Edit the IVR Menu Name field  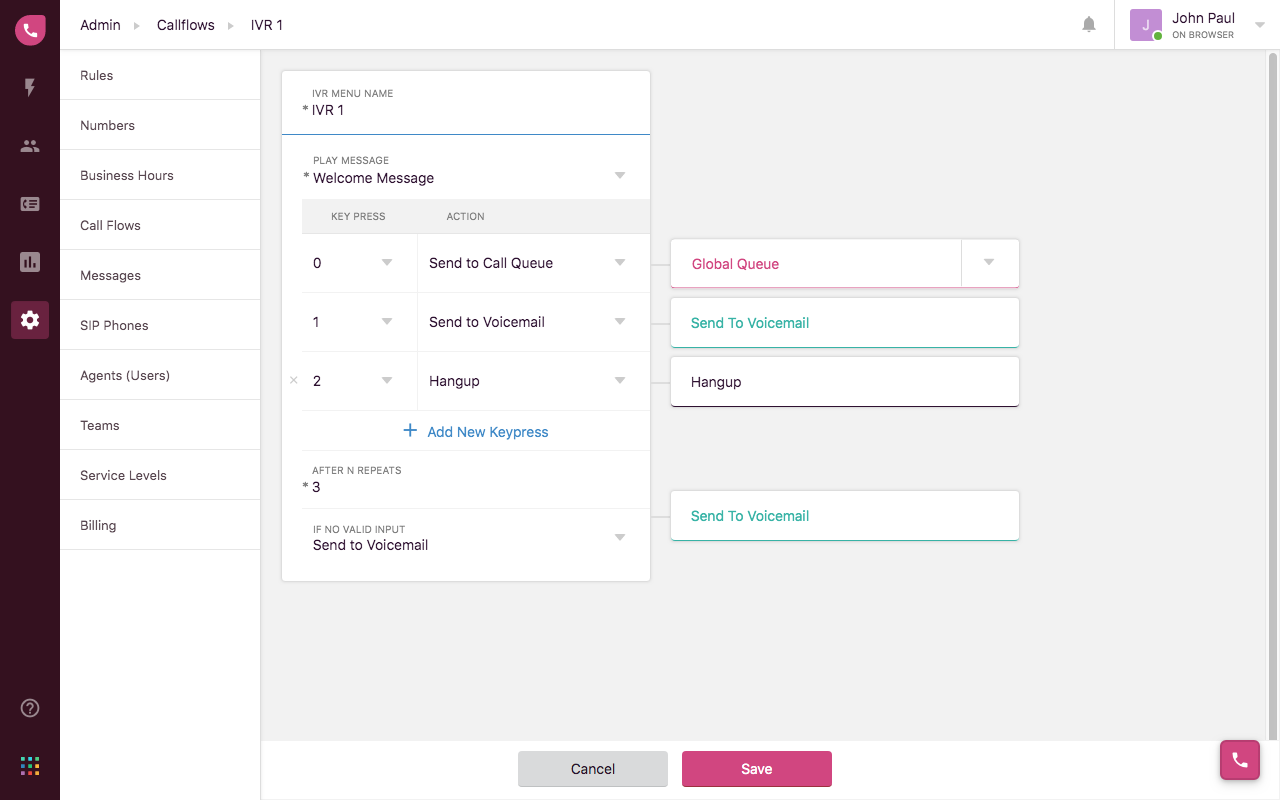coord(466,103)
